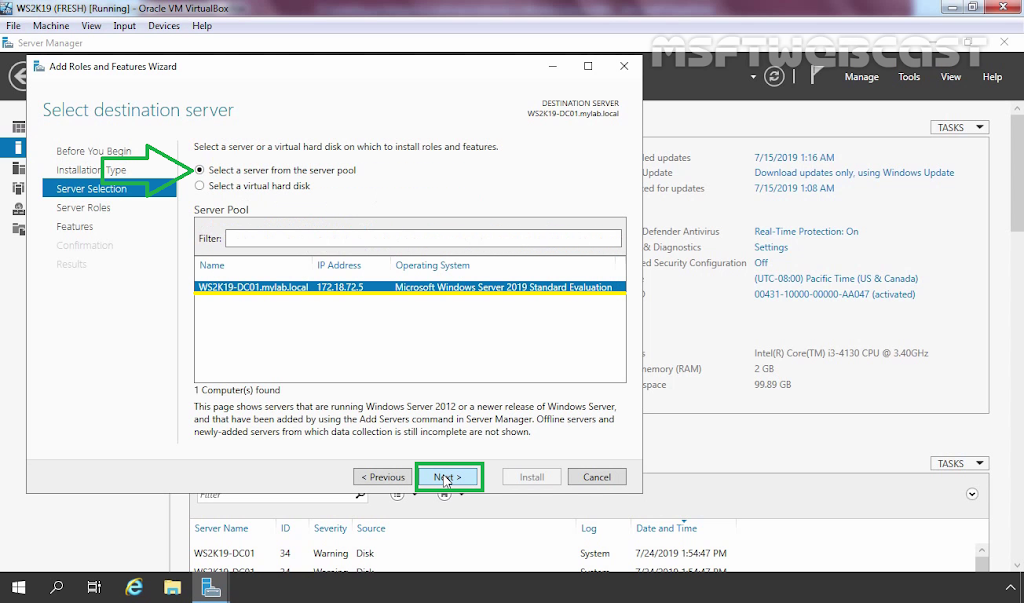
Task: Open the upper TASKS dropdown in Server Manager
Action: (x=959, y=127)
